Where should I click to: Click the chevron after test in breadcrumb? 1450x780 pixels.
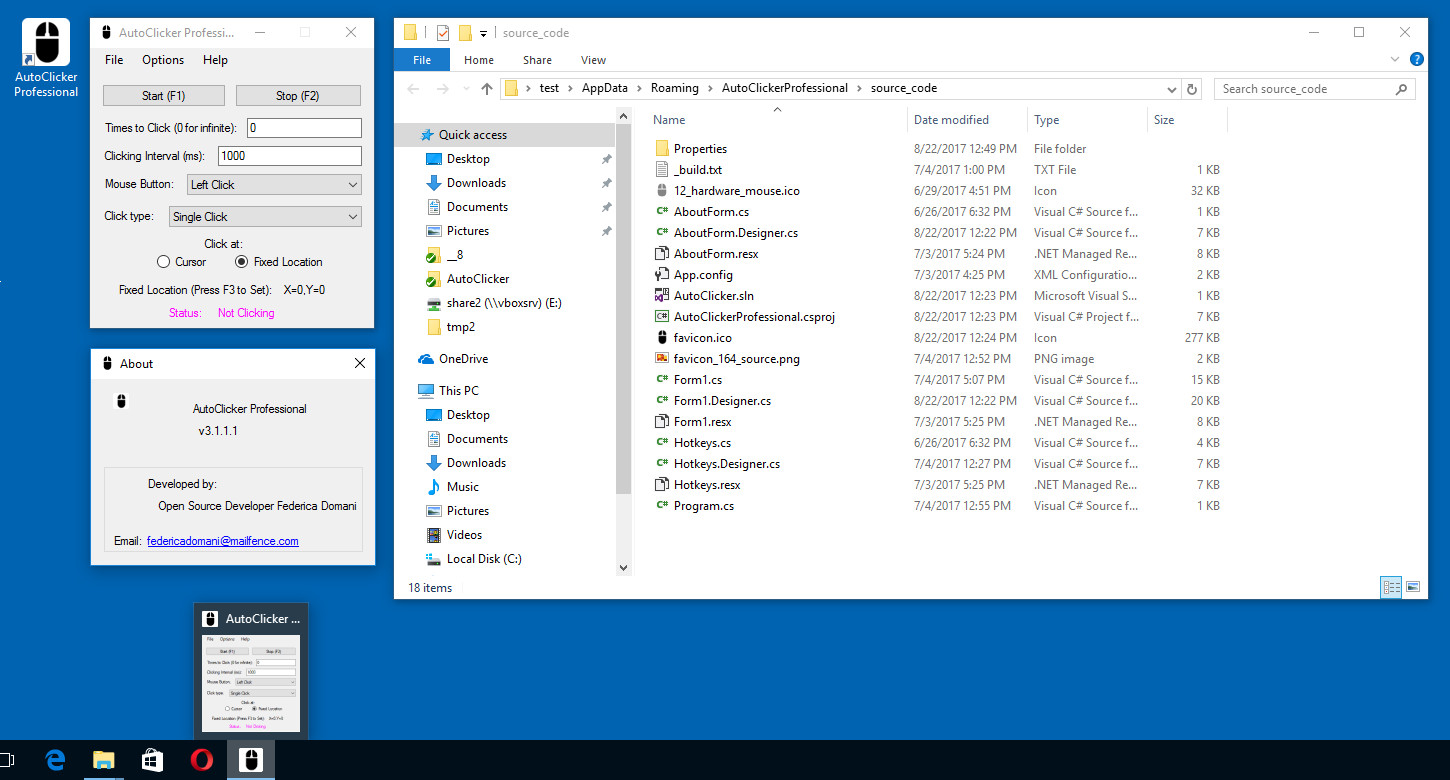[570, 89]
